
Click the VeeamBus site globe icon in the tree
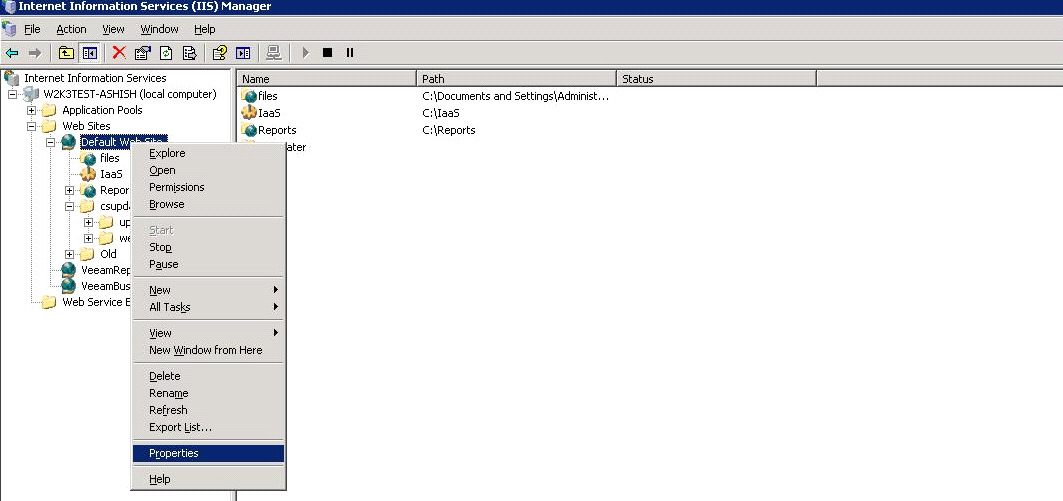[x=68, y=285]
